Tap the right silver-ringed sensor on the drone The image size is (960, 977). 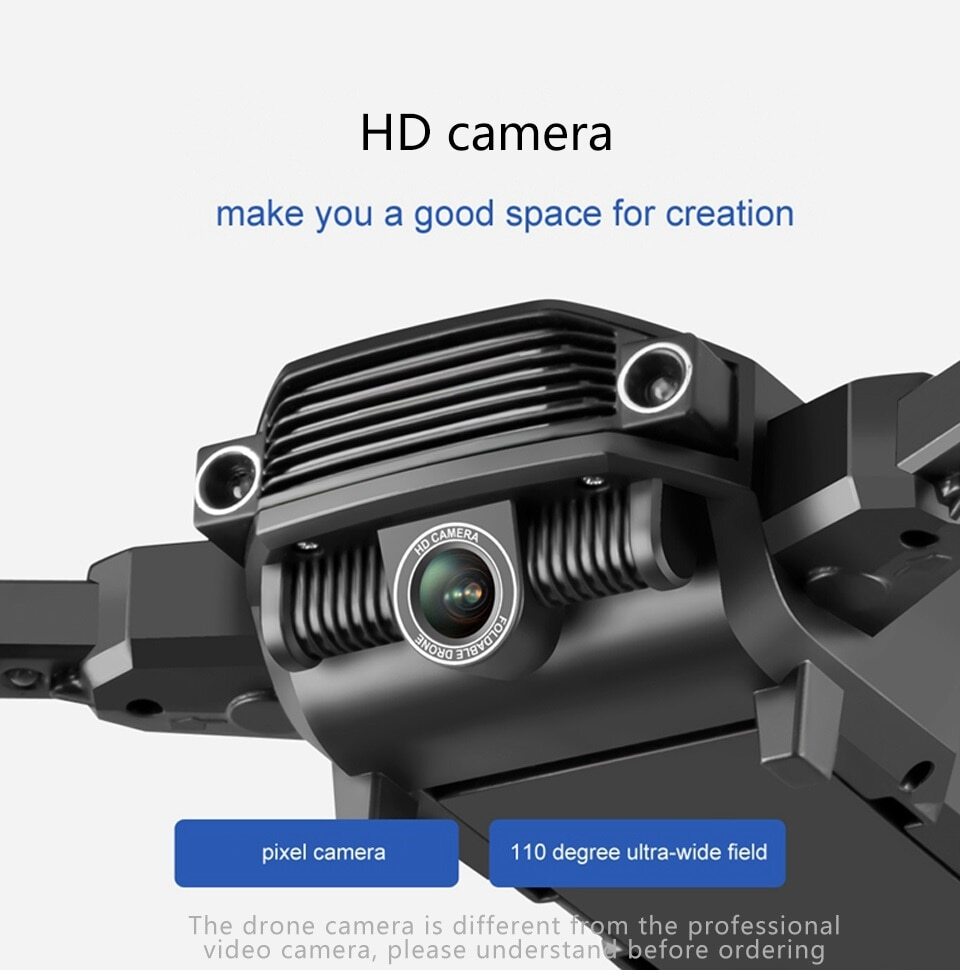(653, 379)
